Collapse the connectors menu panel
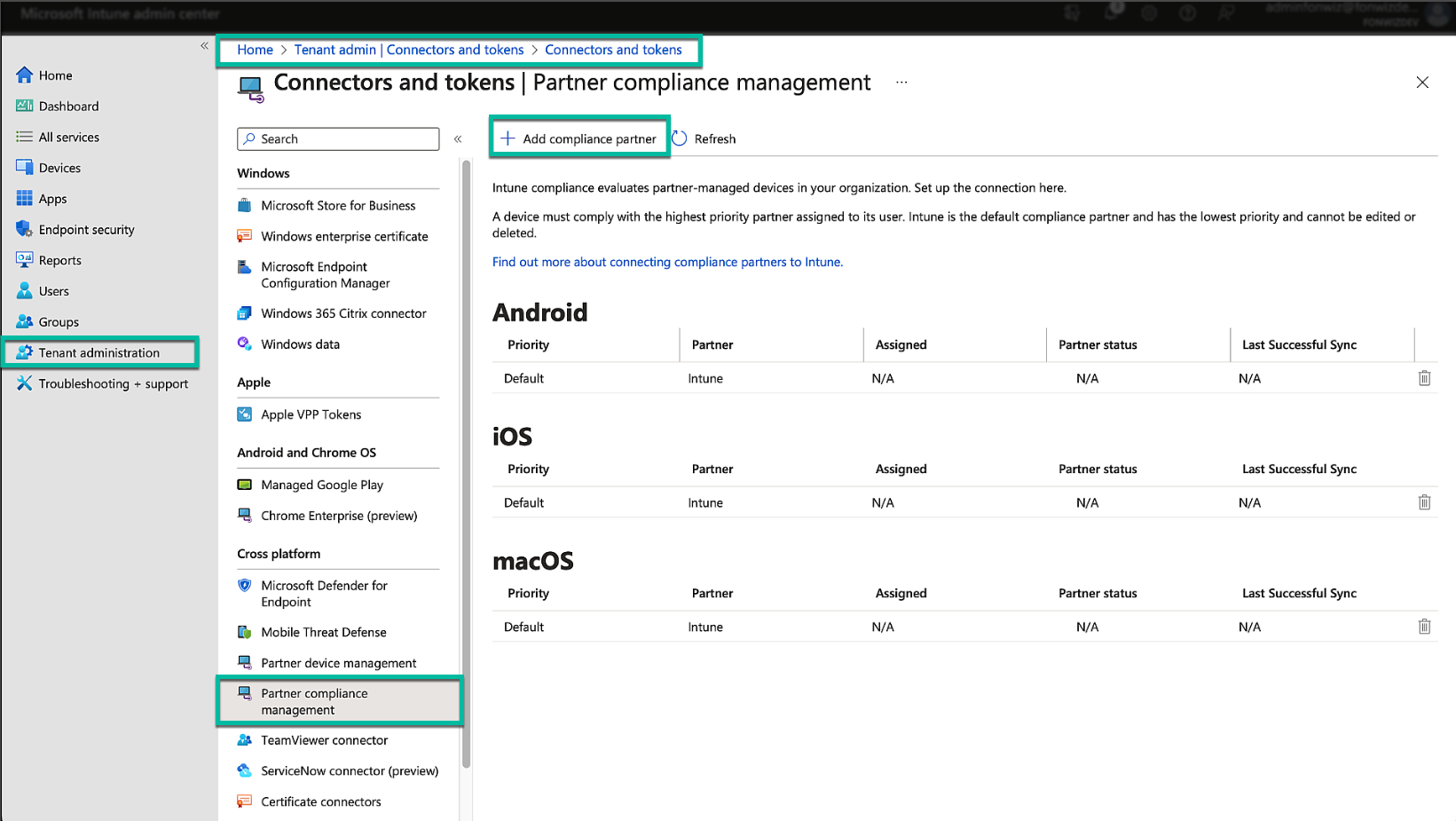 pos(458,138)
